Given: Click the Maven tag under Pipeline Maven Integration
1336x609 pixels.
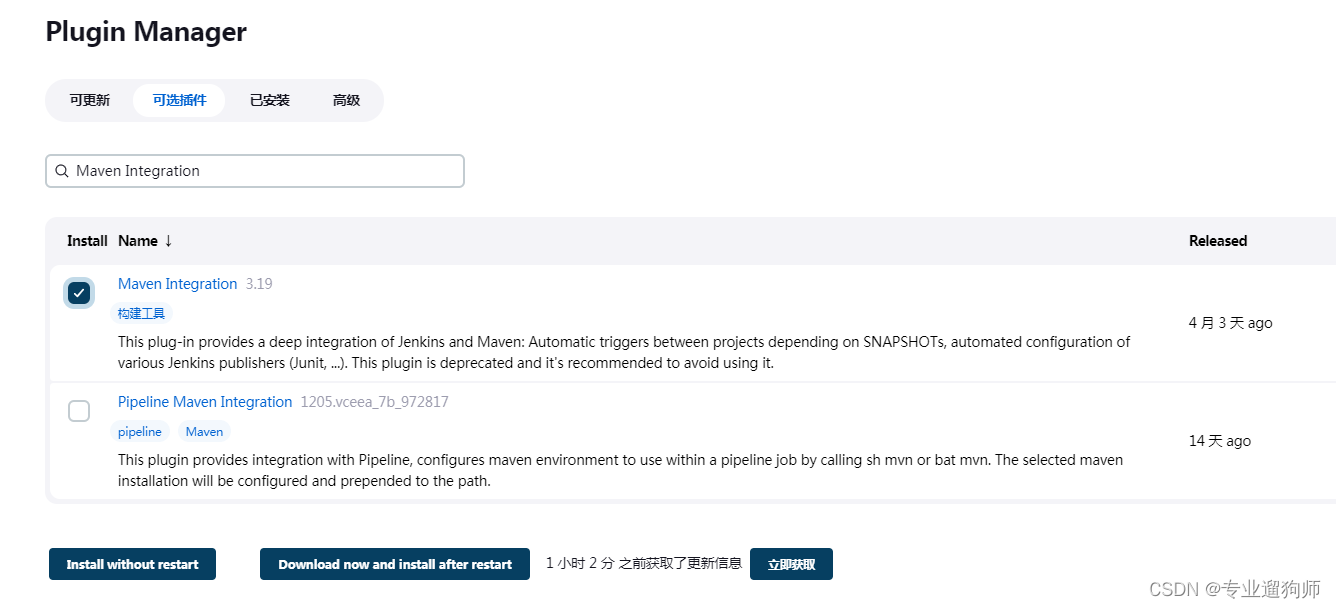Looking at the screenshot, I should [204, 431].
